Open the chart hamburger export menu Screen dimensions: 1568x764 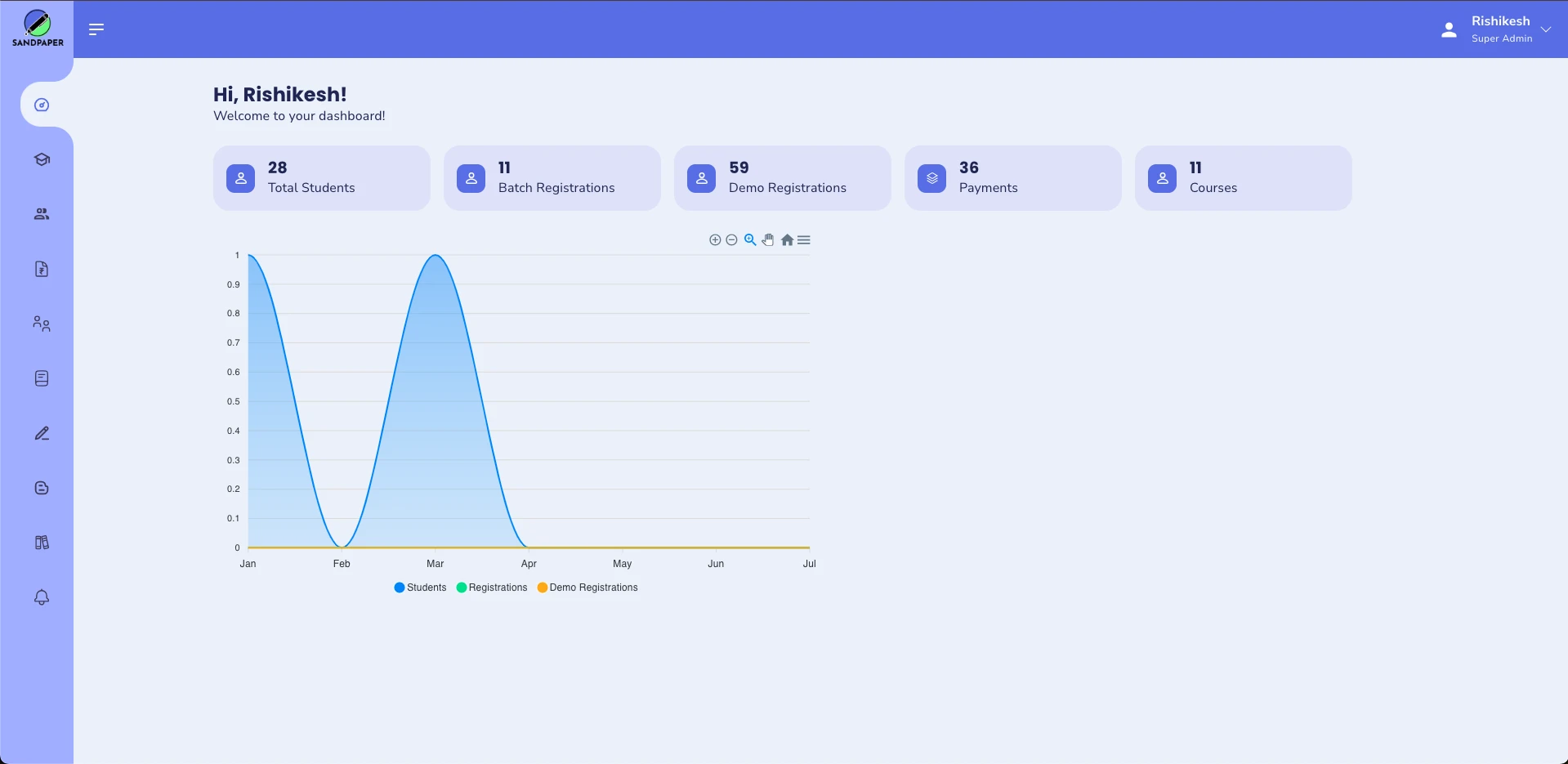pyautogui.click(x=804, y=240)
